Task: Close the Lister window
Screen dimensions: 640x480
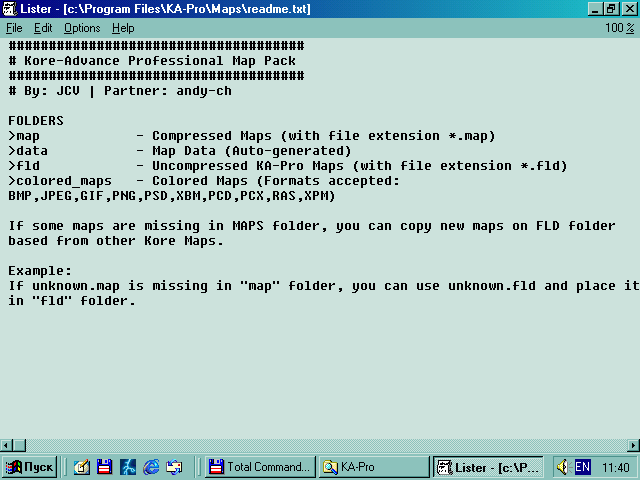Action: (629, 9)
